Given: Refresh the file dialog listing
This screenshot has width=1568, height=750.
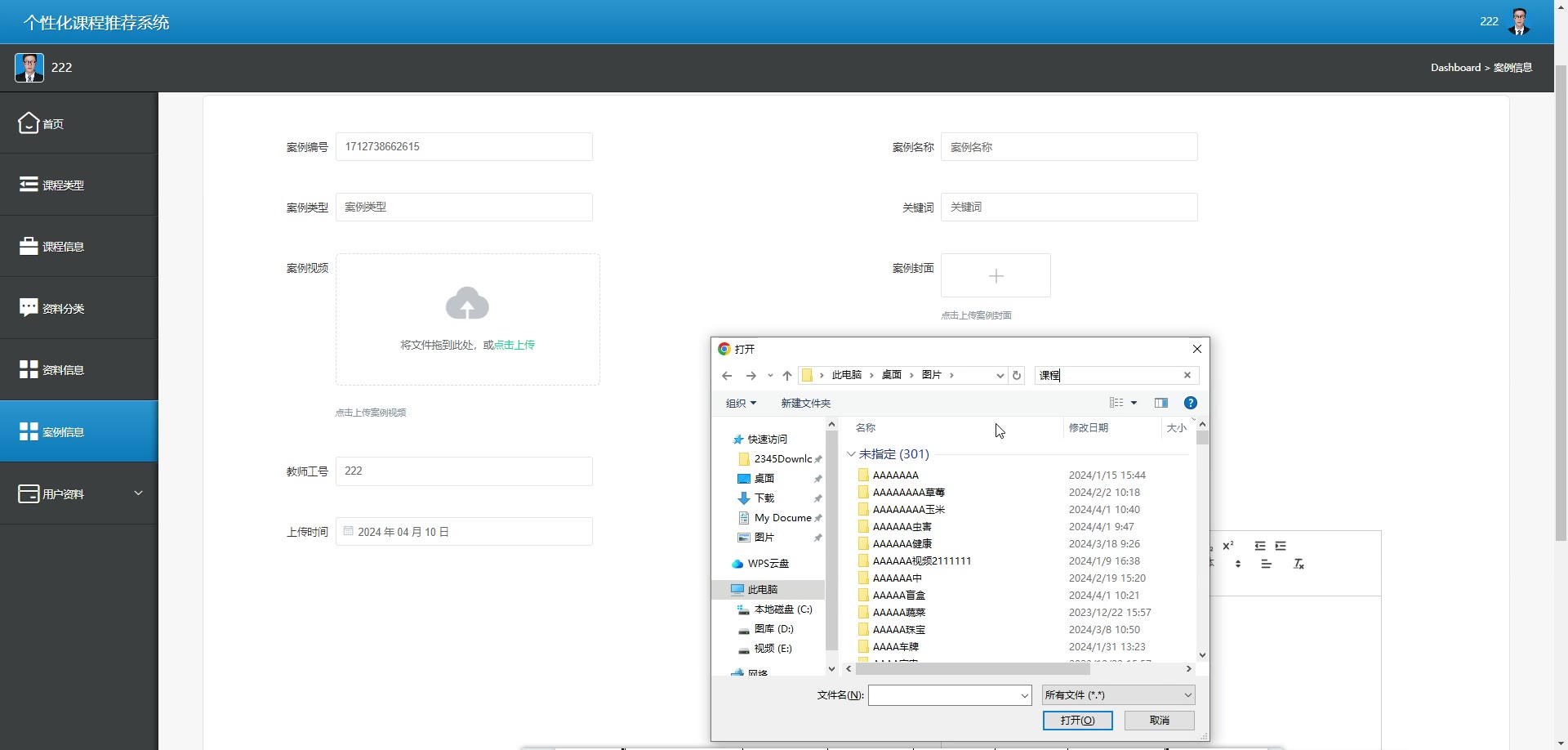Looking at the screenshot, I should point(1017,376).
